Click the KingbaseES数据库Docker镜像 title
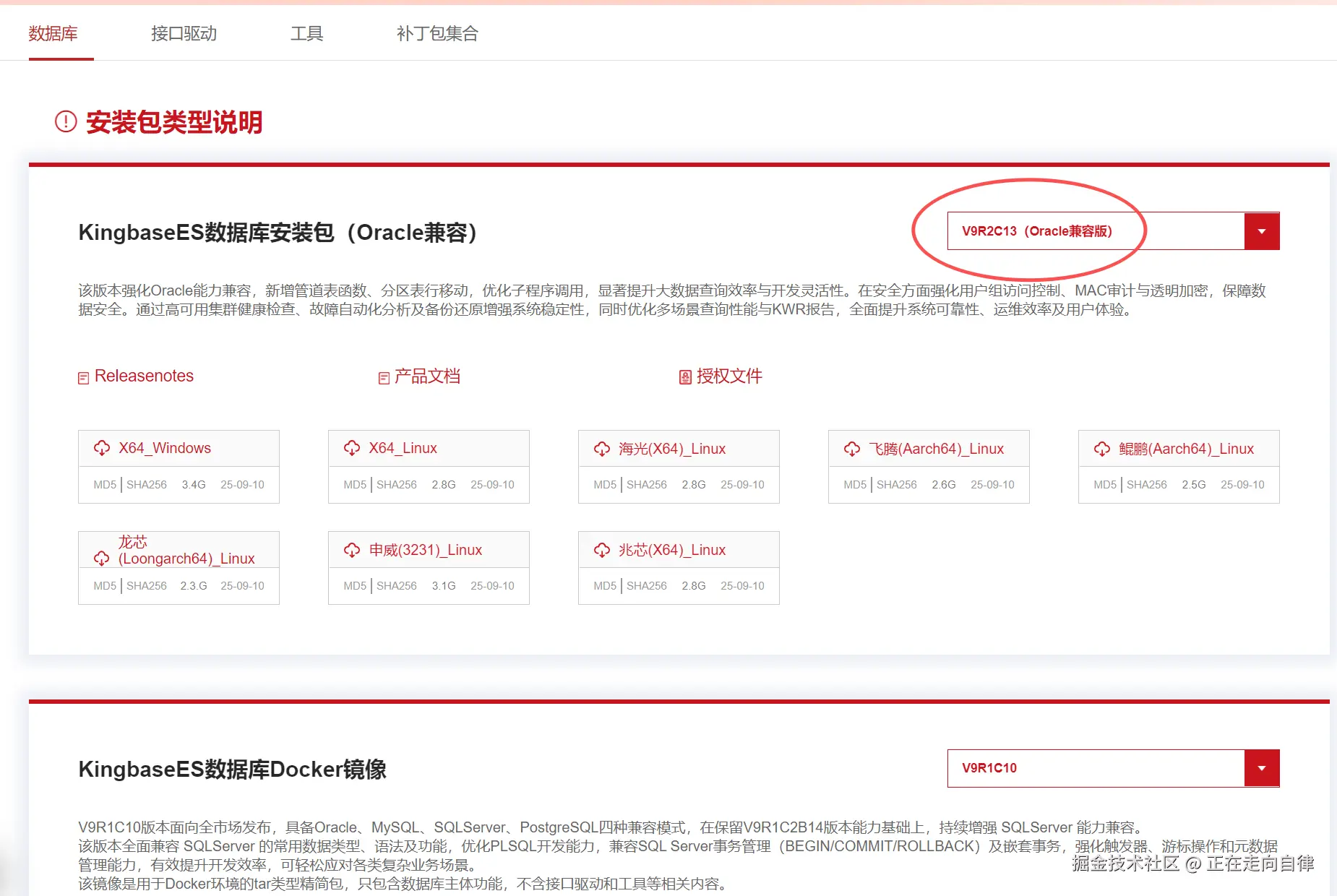Image resolution: width=1337 pixels, height=896 pixels. 233,770
